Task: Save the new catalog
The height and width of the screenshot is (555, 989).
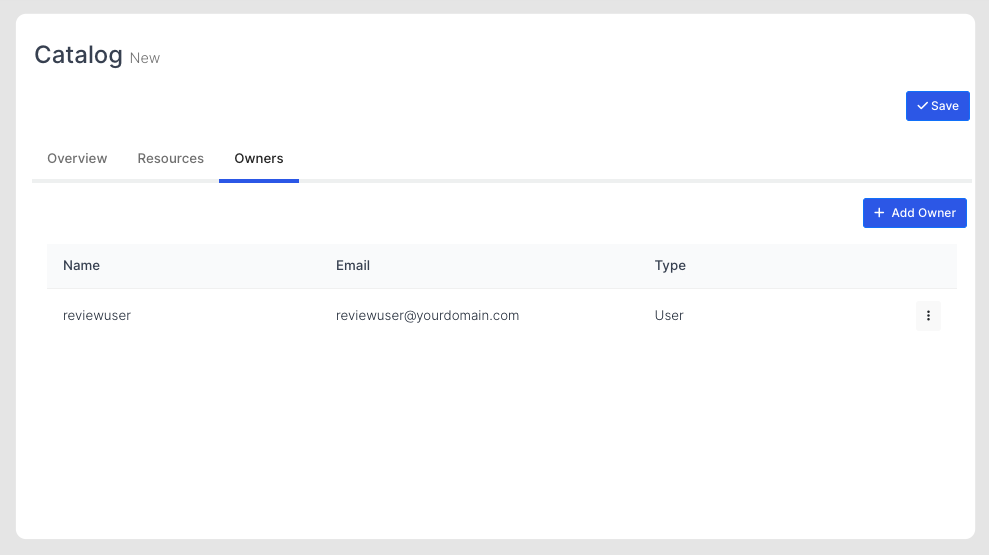Action: (x=937, y=106)
